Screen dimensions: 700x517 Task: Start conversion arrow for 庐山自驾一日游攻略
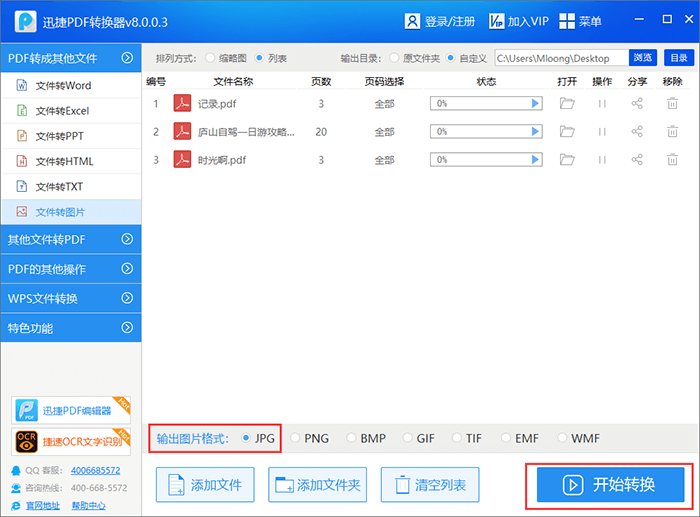click(535, 132)
